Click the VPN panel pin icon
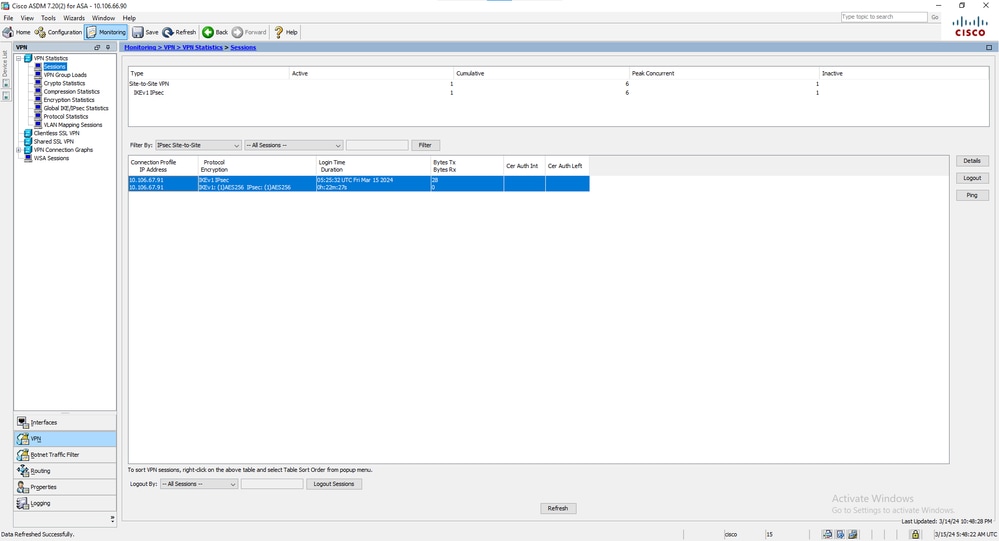The image size is (999, 541). (x=108, y=47)
